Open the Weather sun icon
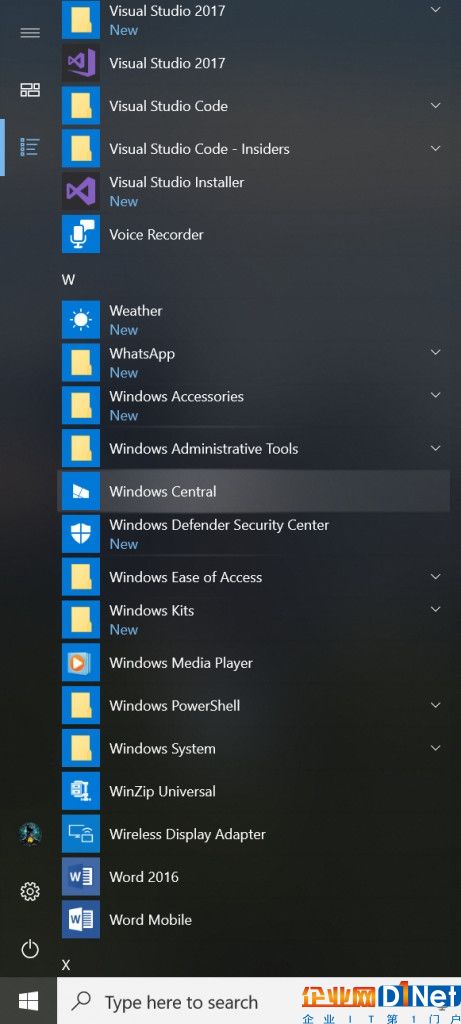Viewport: 461px width, 1024px height. pos(81,320)
